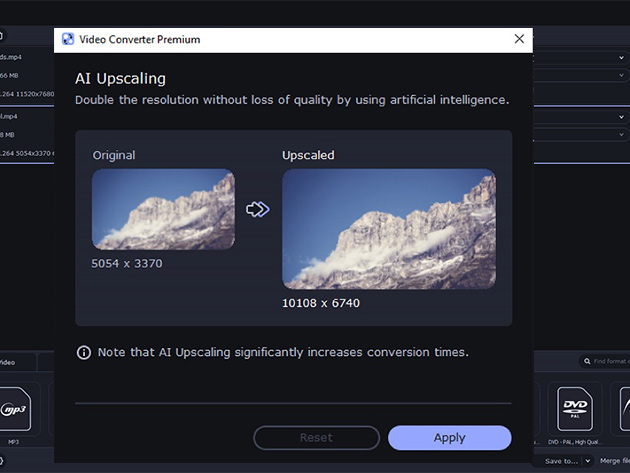Select the DVD PAL High Quality preset
This screenshot has width=630, height=473.
575,409
